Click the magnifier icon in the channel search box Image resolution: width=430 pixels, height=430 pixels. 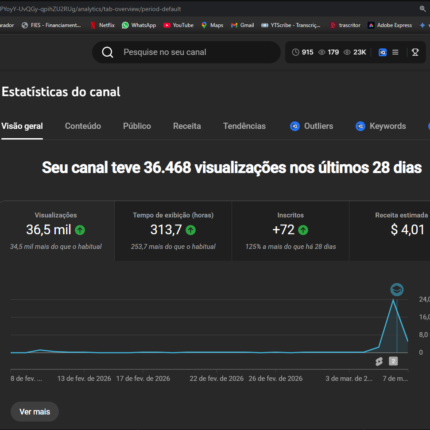tap(107, 52)
